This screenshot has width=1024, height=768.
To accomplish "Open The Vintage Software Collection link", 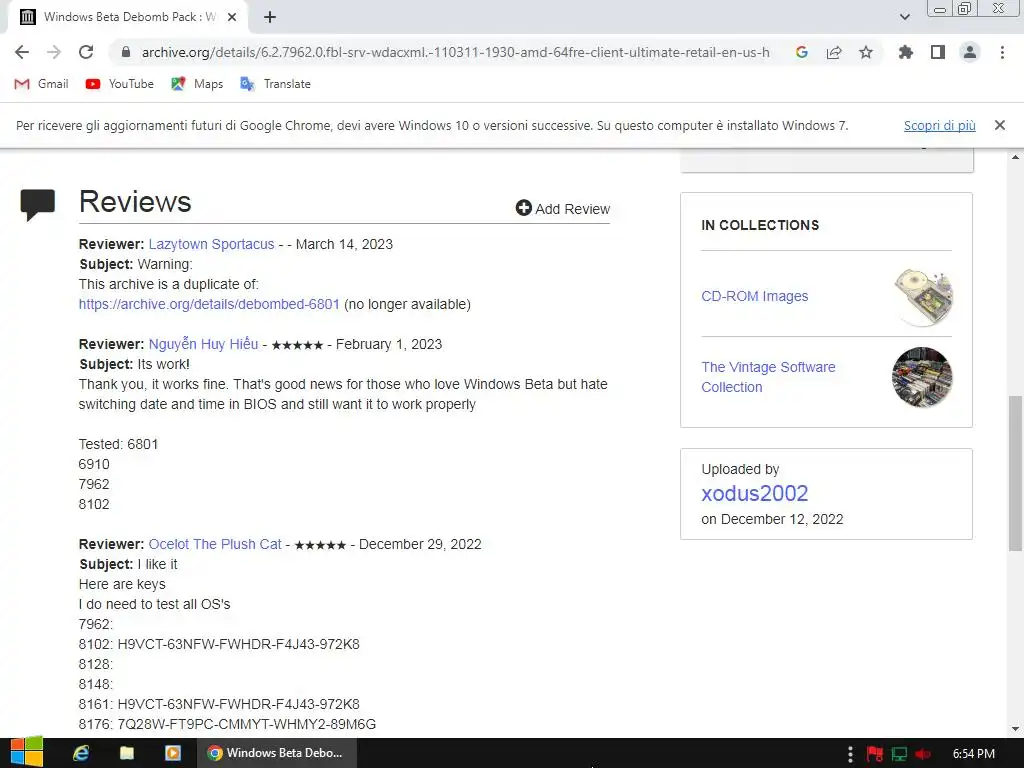I will [x=768, y=377].
